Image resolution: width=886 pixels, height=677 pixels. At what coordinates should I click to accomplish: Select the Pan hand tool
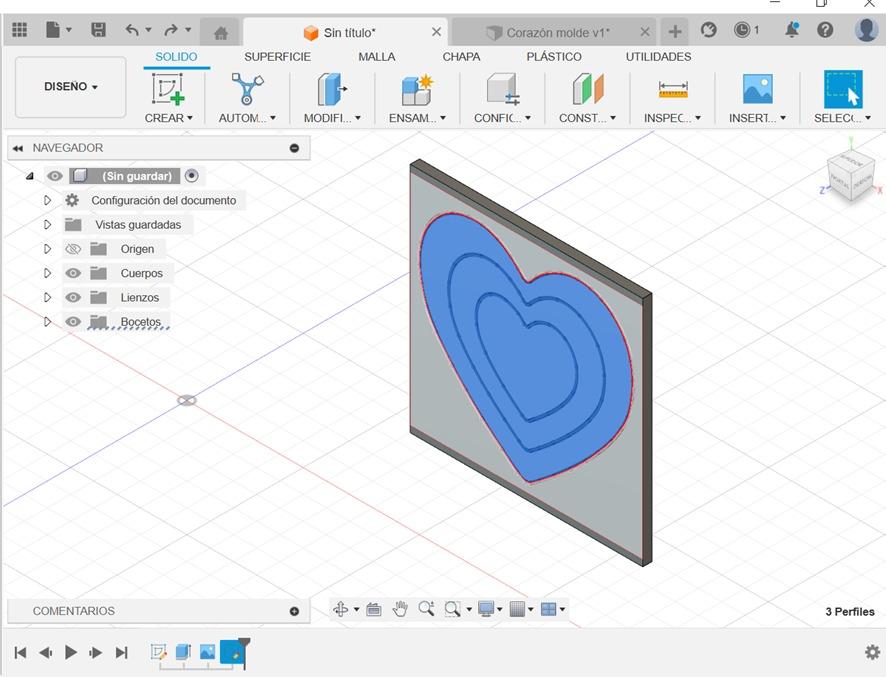pos(400,609)
